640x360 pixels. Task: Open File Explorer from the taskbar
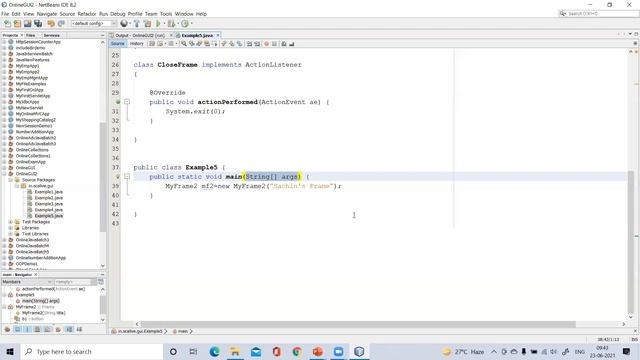[235, 351]
